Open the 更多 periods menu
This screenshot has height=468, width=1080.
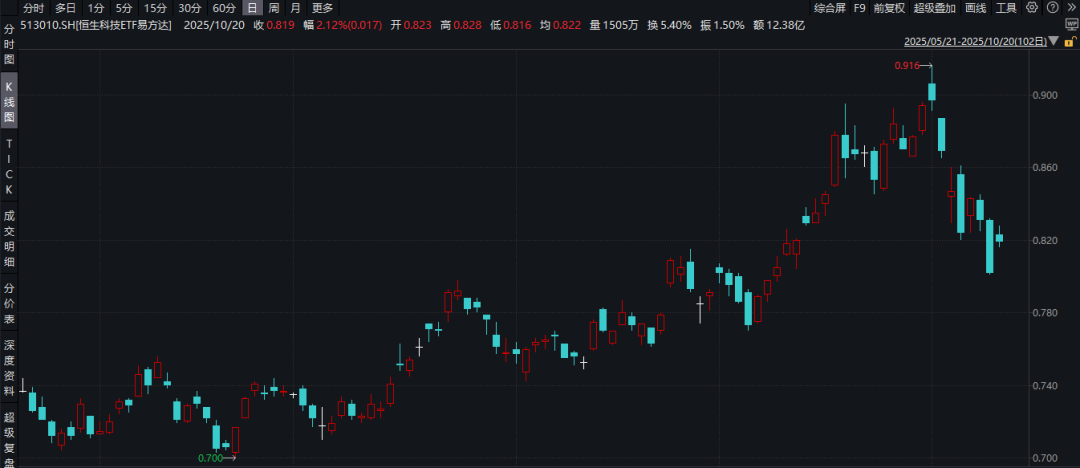point(322,8)
